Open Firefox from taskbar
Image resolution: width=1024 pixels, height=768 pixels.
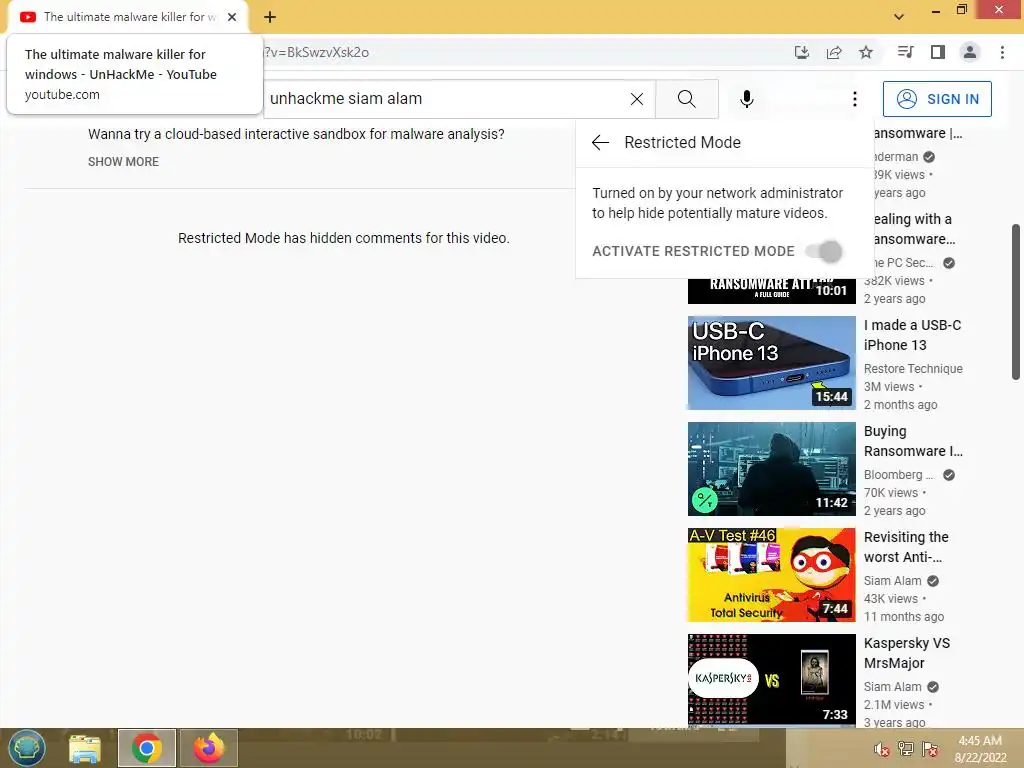click(209, 748)
